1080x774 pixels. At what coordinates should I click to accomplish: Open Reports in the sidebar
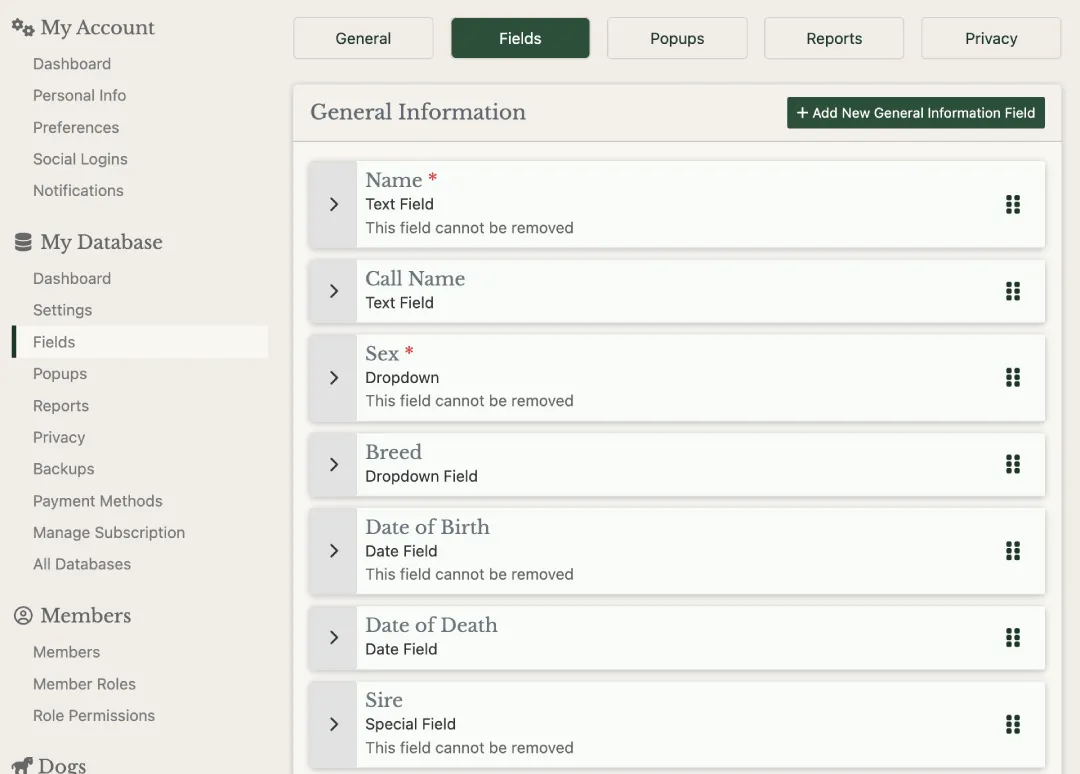click(x=61, y=406)
